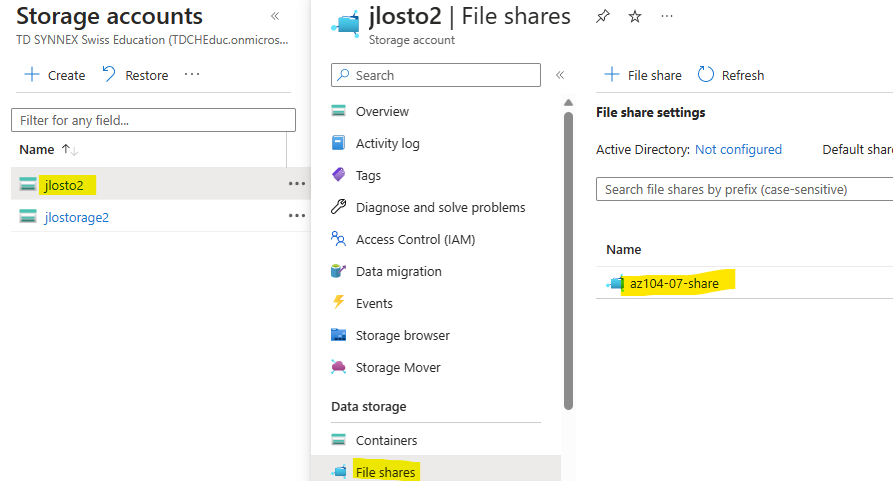893x483 pixels.
Task: Open the blade title ellipsis menu
Action: 667,17
